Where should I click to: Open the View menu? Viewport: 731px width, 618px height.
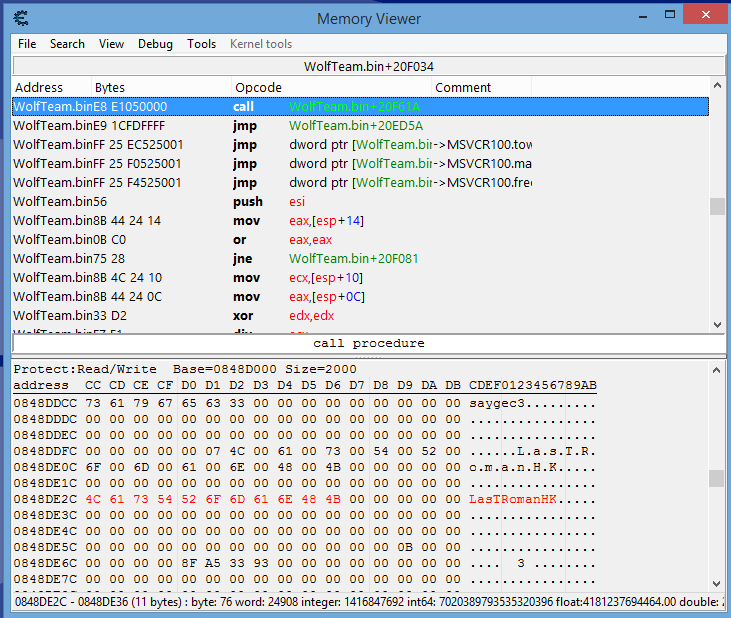tap(111, 44)
